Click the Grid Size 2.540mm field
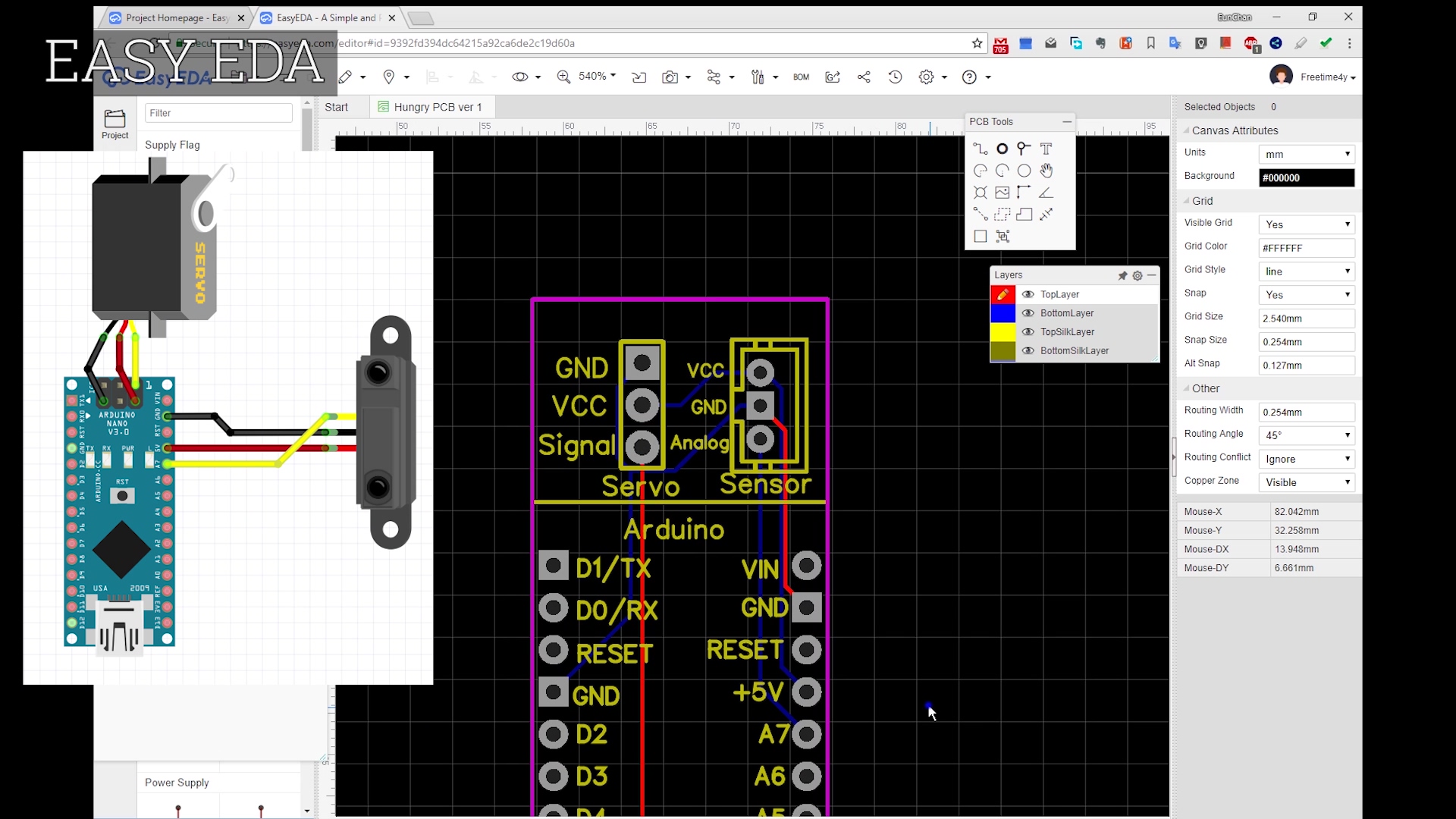Image resolution: width=1456 pixels, height=819 pixels. pos(1307,318)
